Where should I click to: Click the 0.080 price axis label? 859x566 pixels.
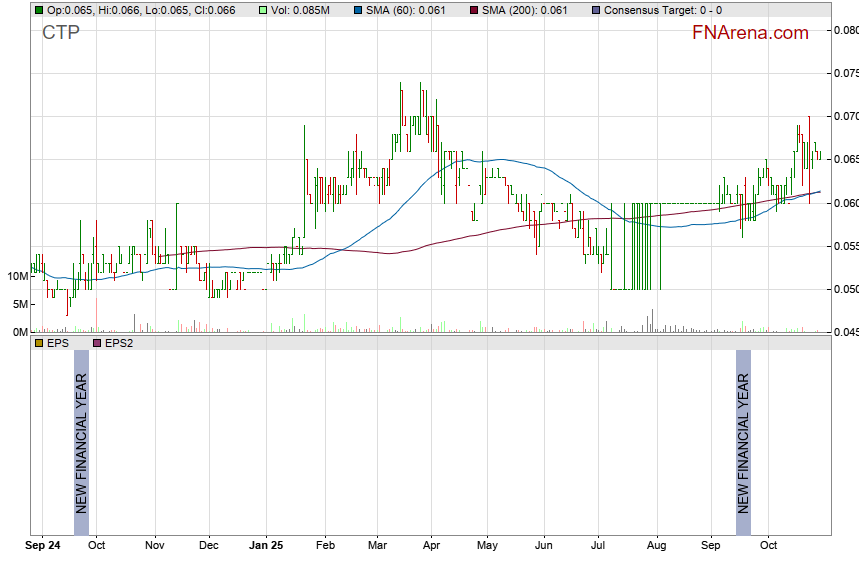pyautogui.click(x=846, y=30)
